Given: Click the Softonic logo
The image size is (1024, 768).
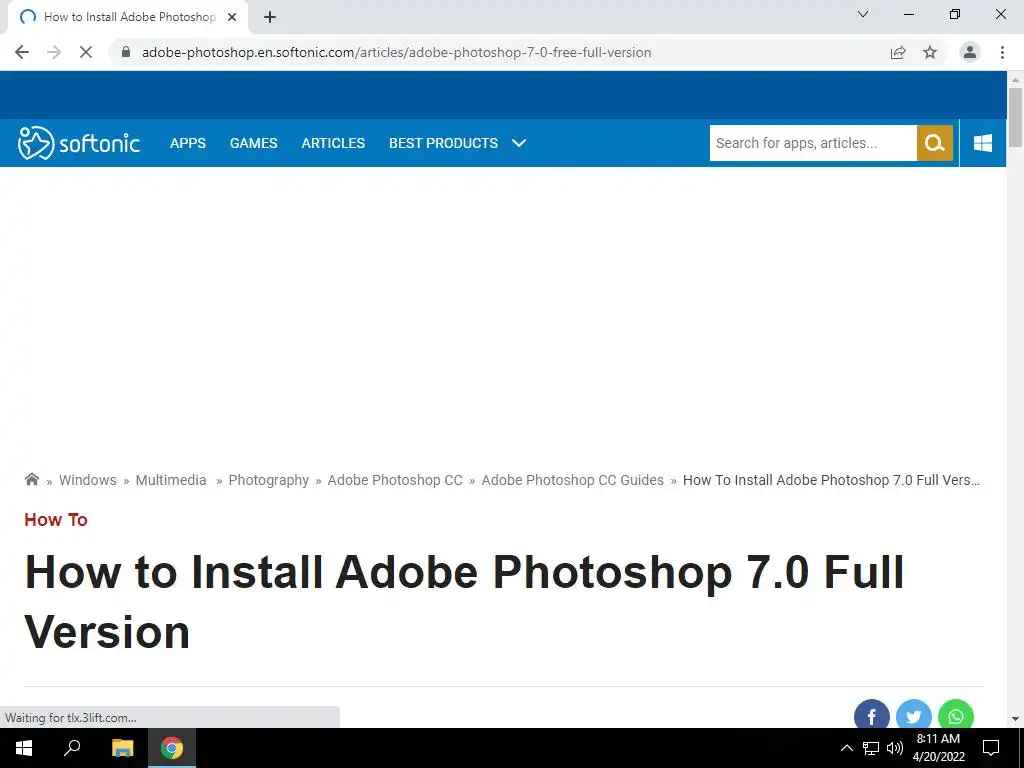Looking at the screenshot, I should tap(79, 143).
